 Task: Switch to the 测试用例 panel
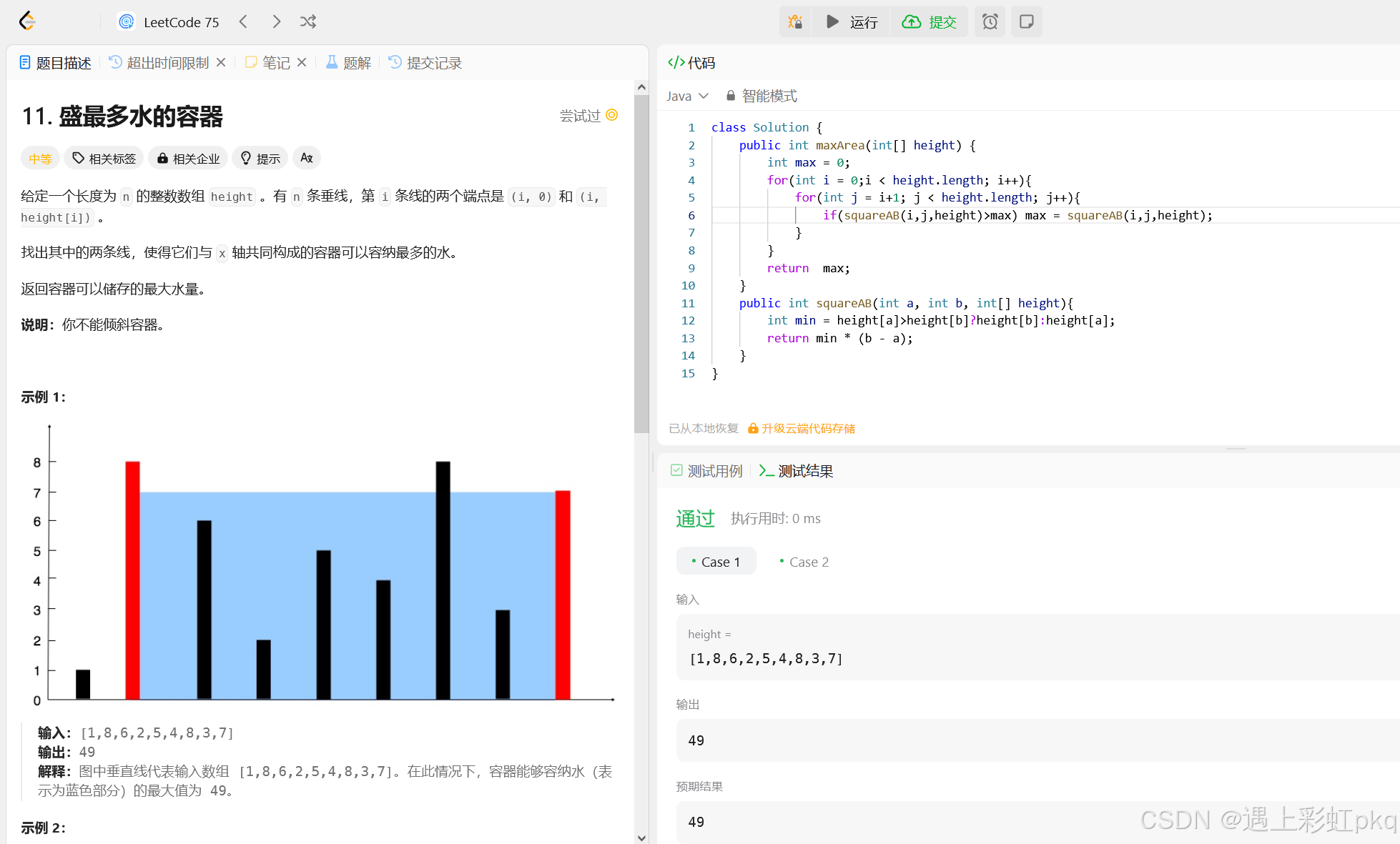click(707, 471)
